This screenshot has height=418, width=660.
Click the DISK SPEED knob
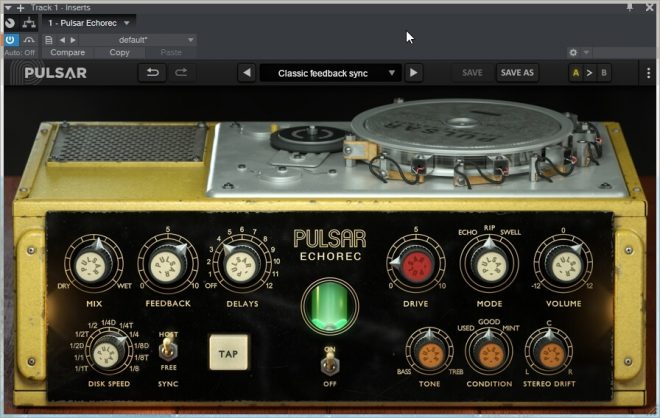108,353
